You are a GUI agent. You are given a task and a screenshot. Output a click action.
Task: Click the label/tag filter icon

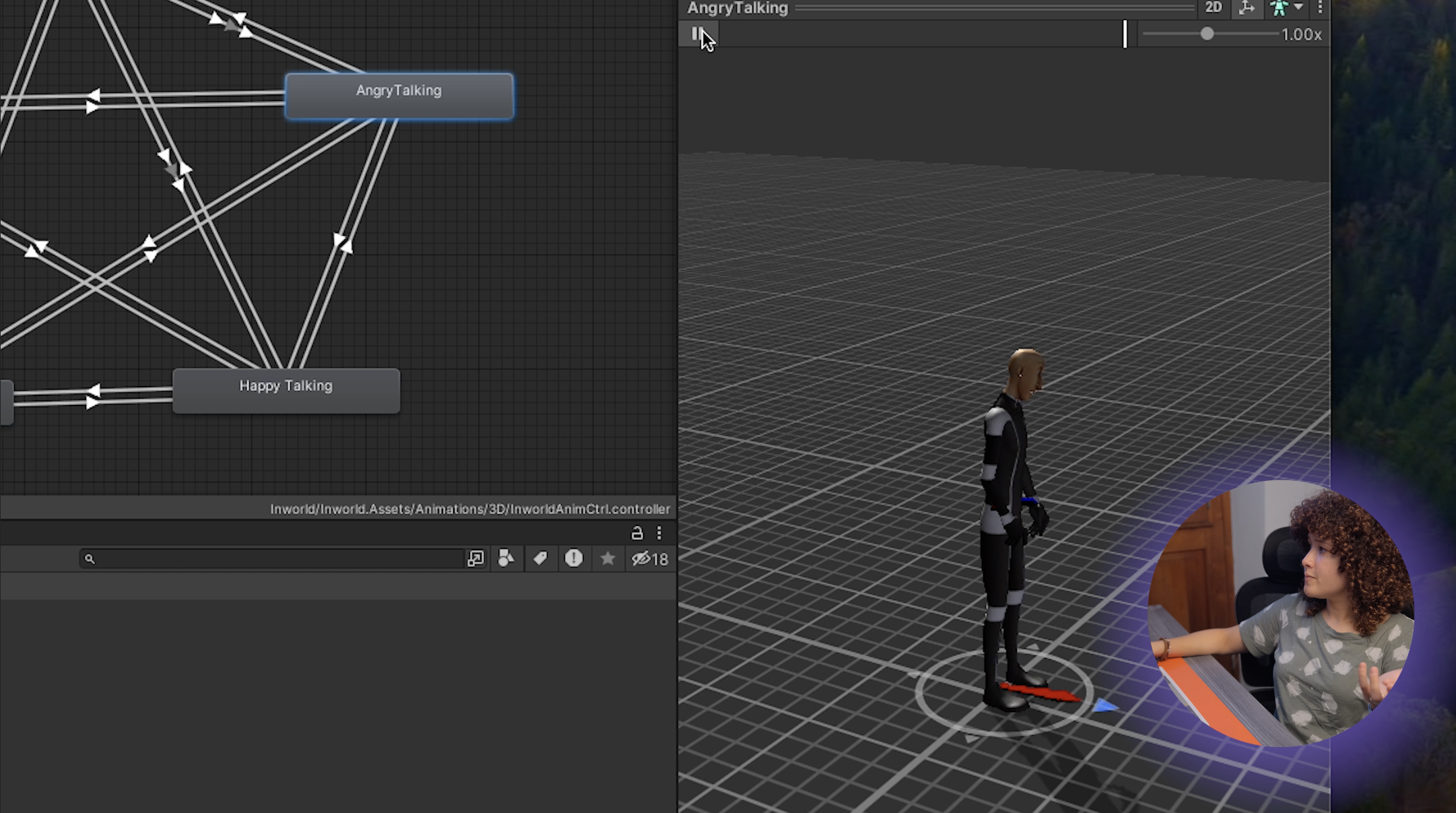coord(539,558)
